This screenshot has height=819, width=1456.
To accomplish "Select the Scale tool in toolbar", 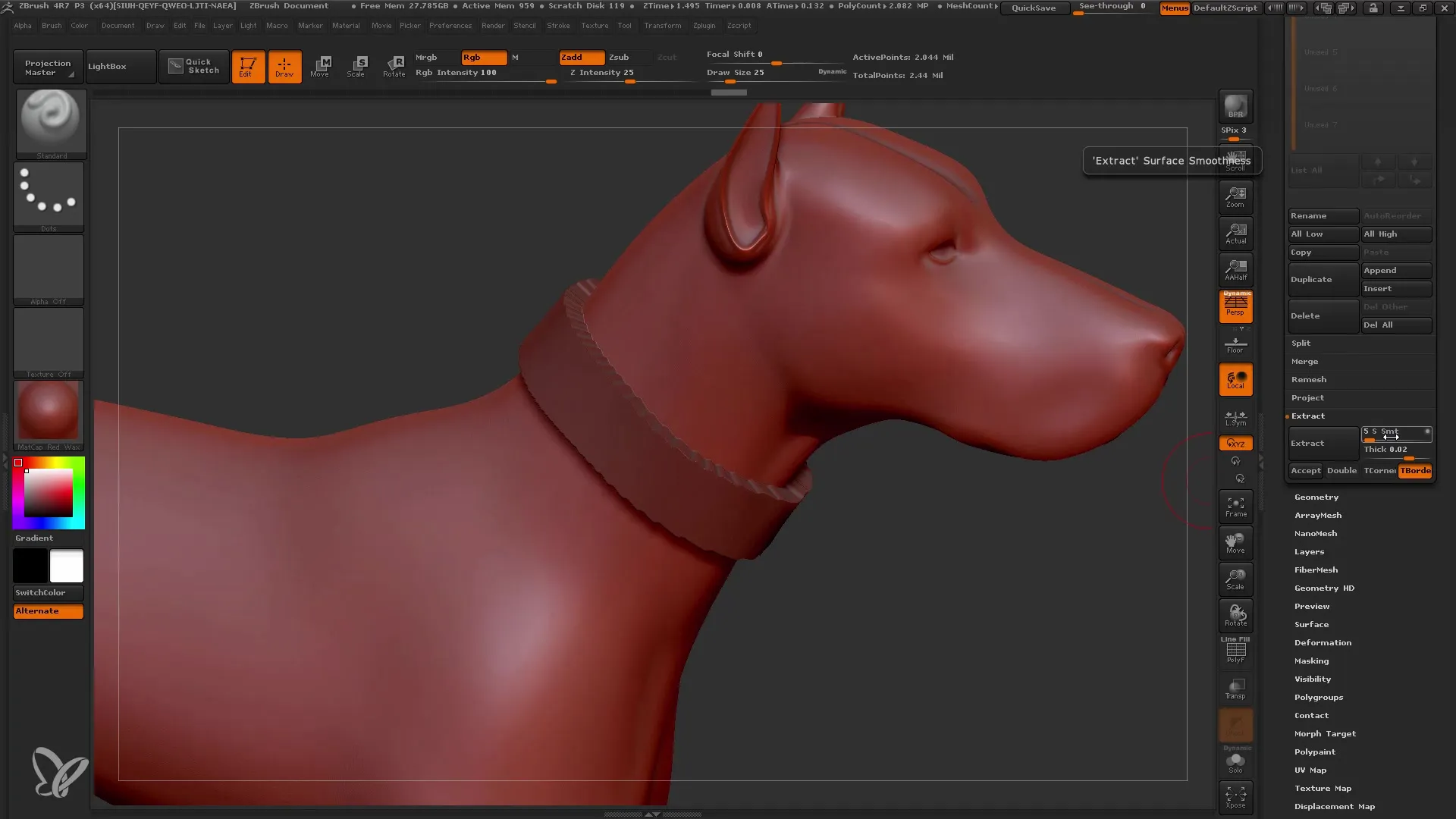I will click(x=357, y=64).
